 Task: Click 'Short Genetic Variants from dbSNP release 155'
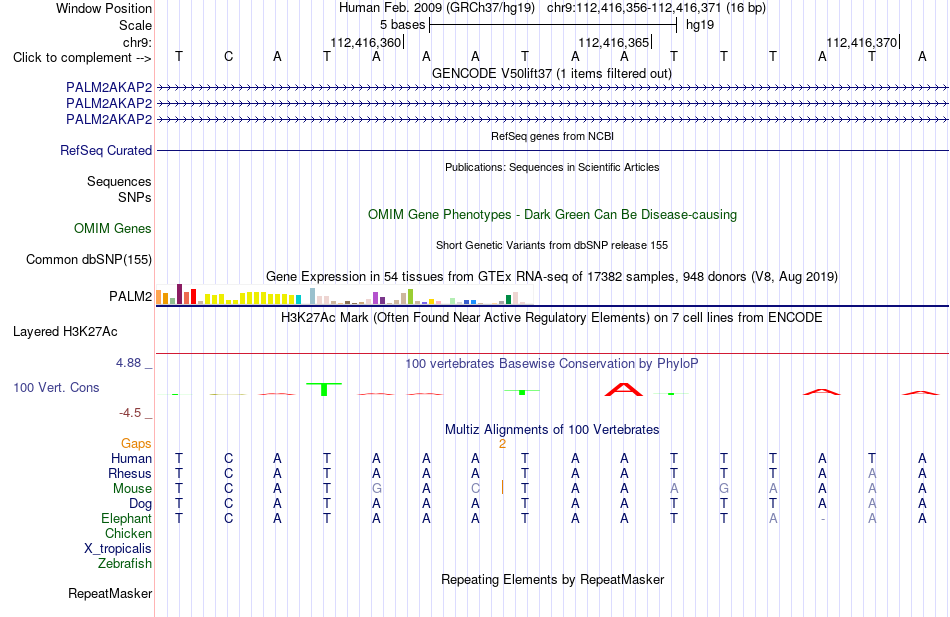[552, 245]
